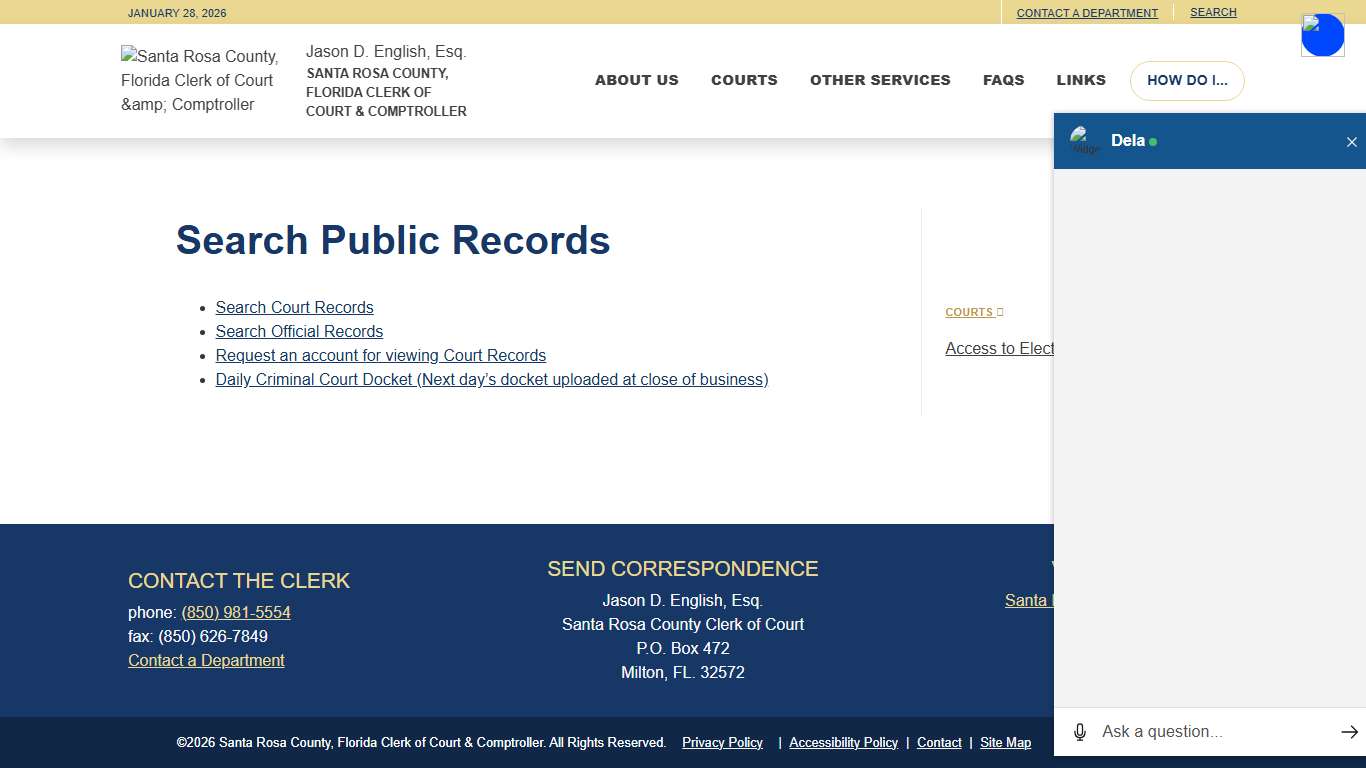Click the Privacy Policy footer link
The width and height of the screenshot is (1366, 768).
click(x=722, y=742)
